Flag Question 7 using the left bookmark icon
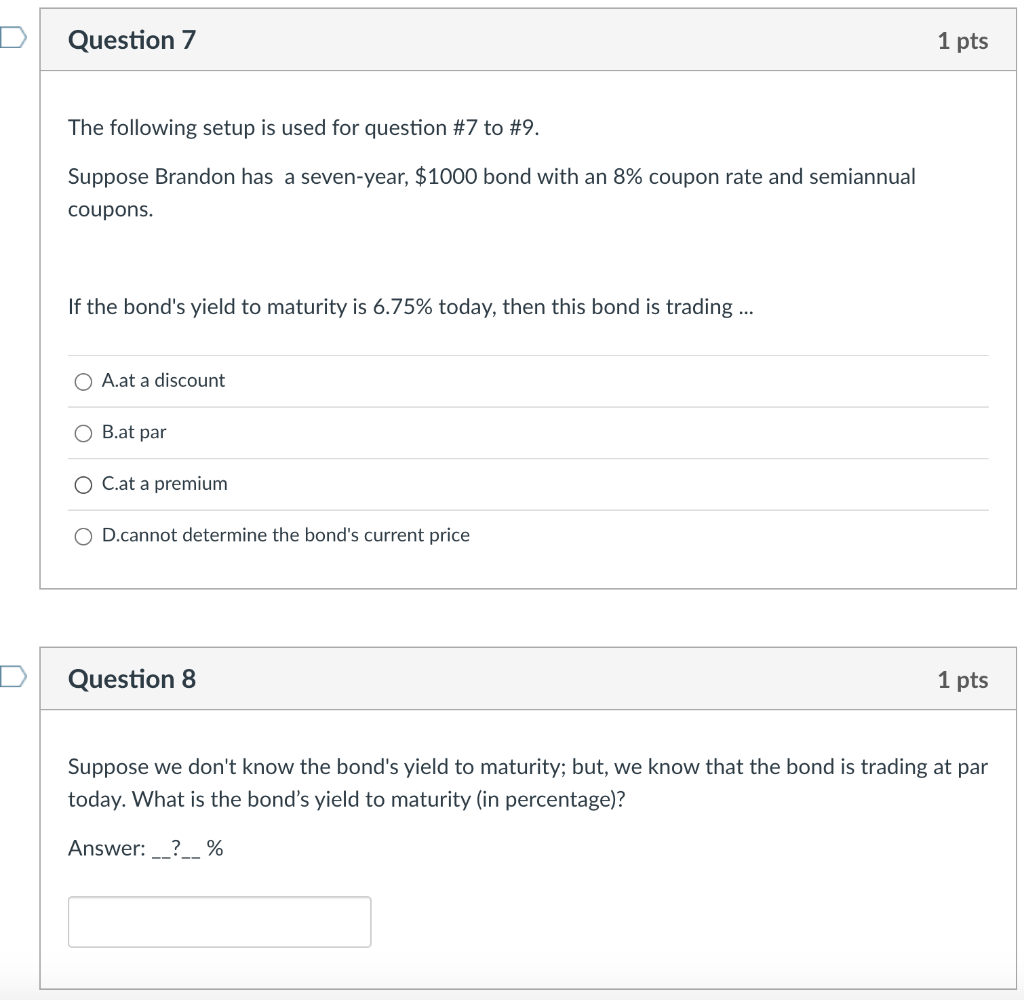Screen dimensions: 1024x1000 point(9,36)
